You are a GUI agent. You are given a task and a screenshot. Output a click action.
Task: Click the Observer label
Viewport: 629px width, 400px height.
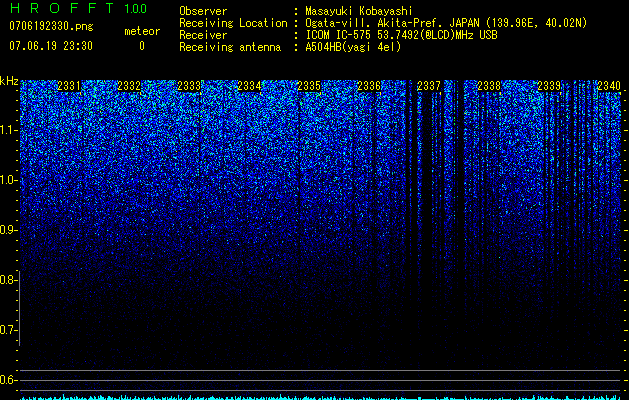click(203, 11)
